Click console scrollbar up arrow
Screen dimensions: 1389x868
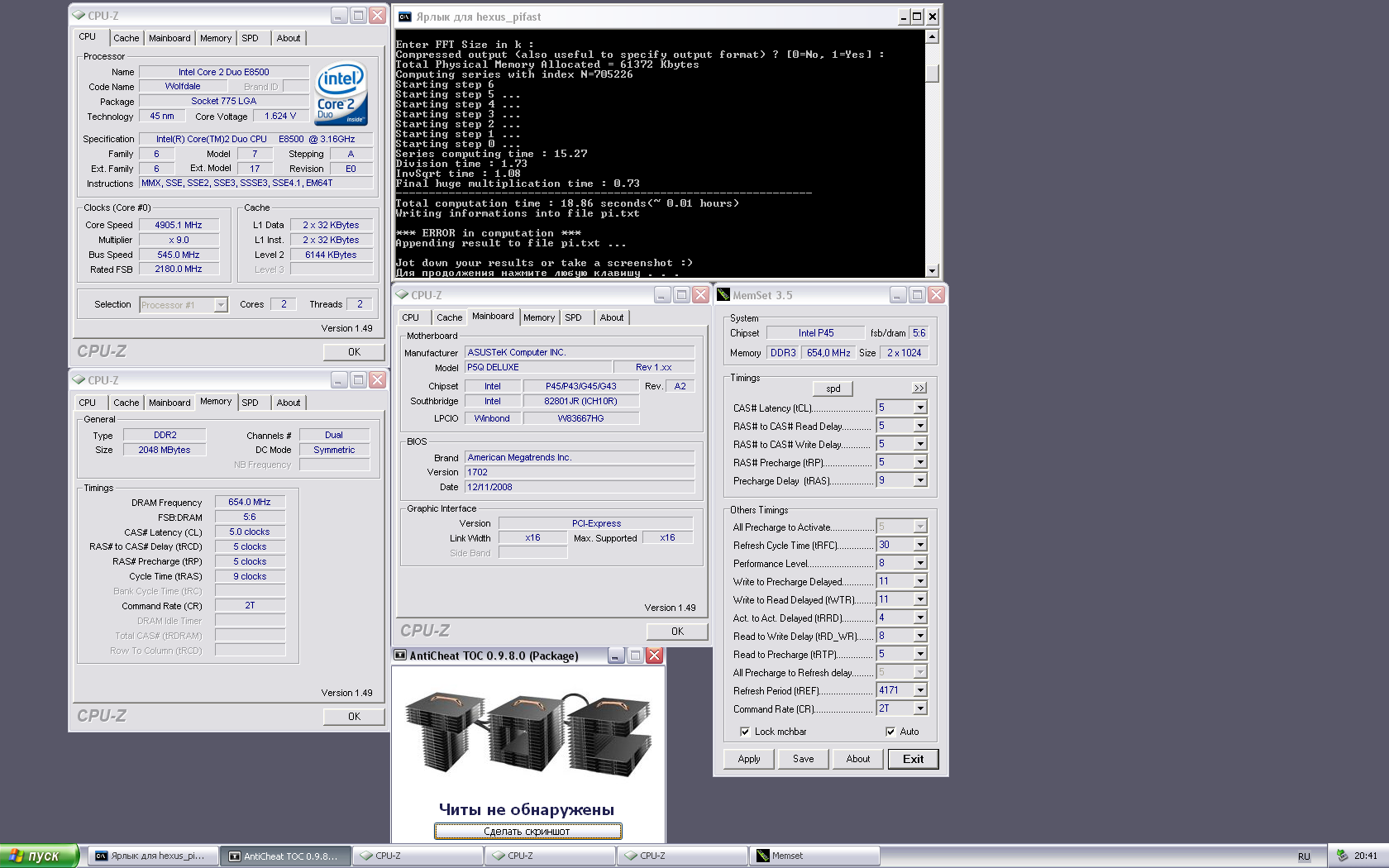[x=932, y=36]
